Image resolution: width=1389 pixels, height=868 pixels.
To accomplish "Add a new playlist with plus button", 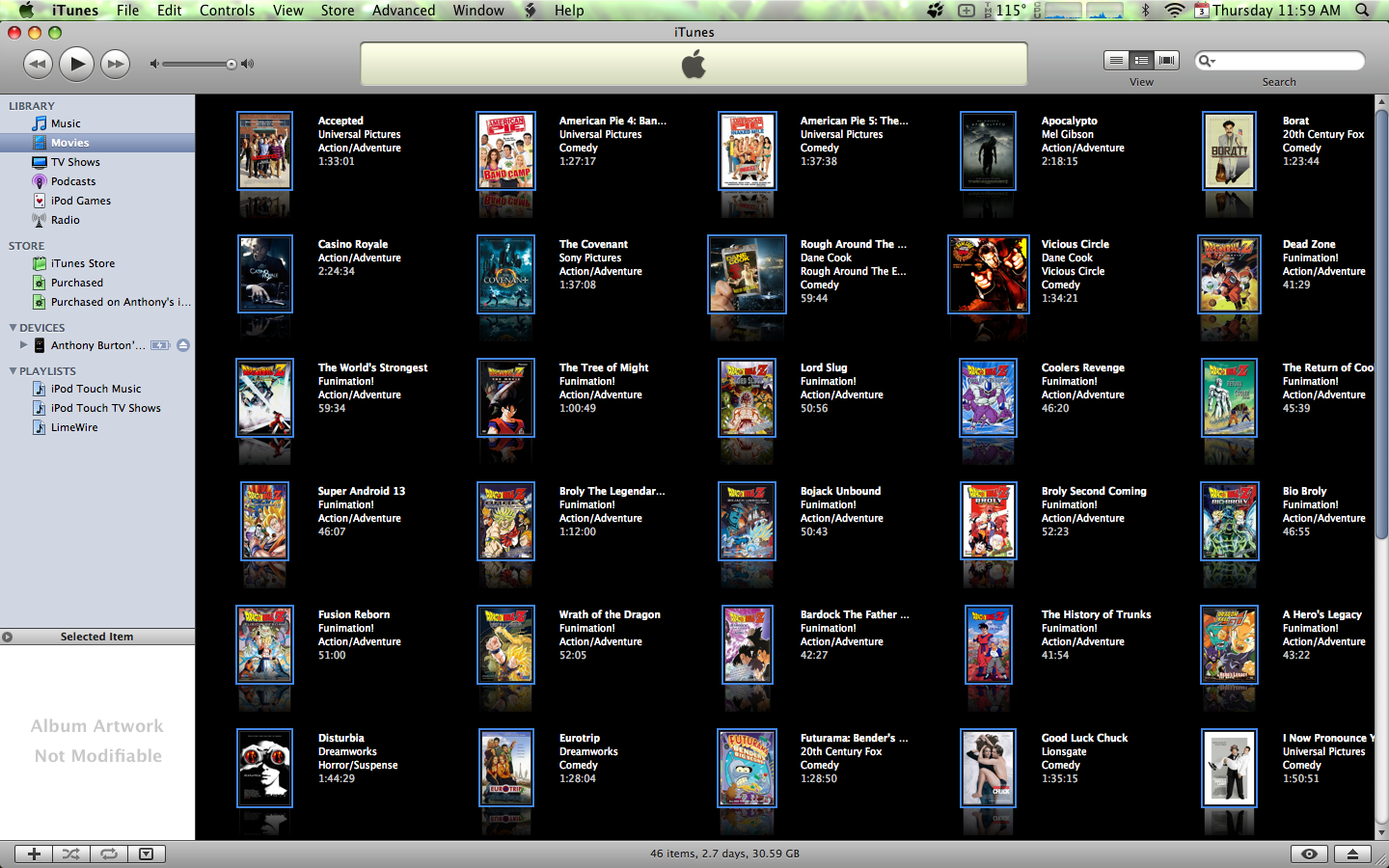I will [x=34, y=854].
